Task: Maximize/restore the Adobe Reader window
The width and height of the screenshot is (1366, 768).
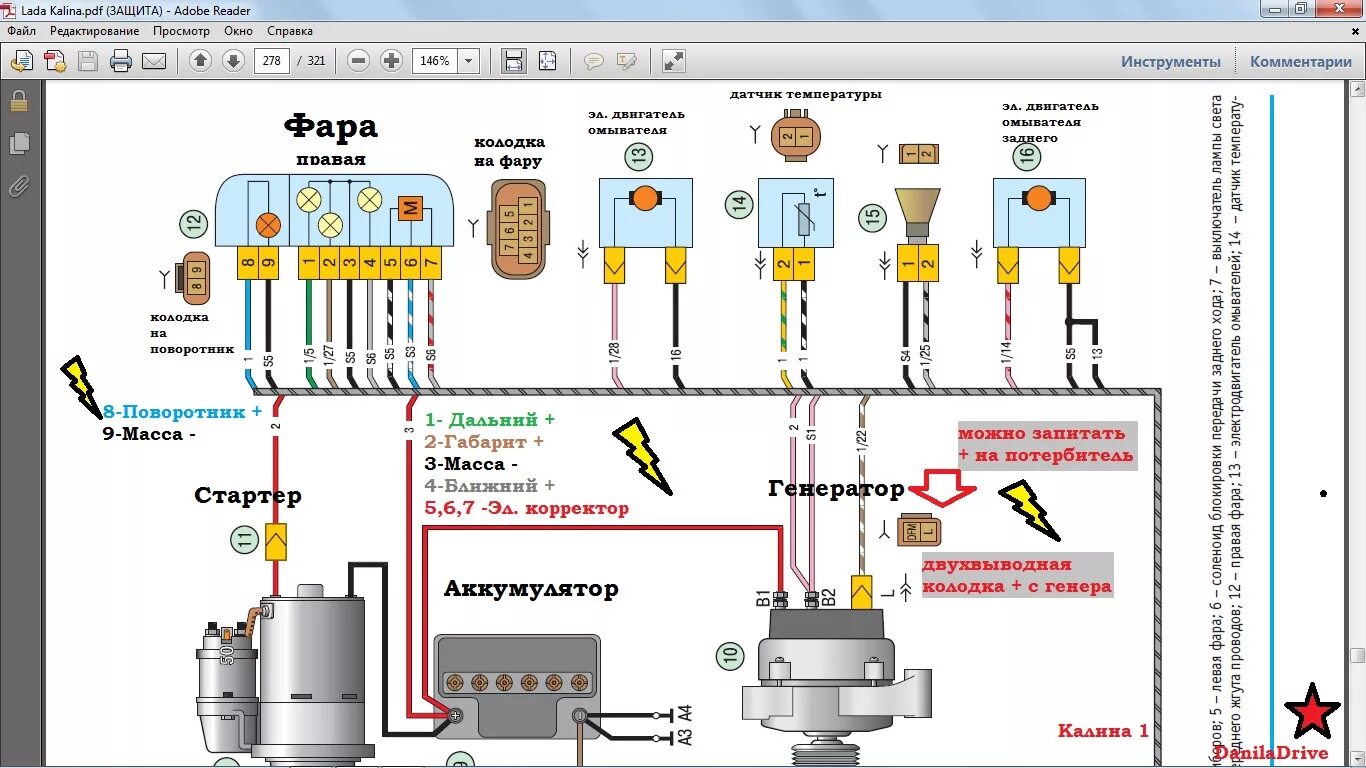Action: [x=1301, y=9]
